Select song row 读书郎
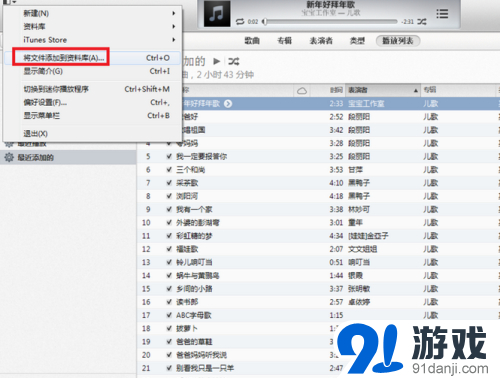 (x=318, y=302)
